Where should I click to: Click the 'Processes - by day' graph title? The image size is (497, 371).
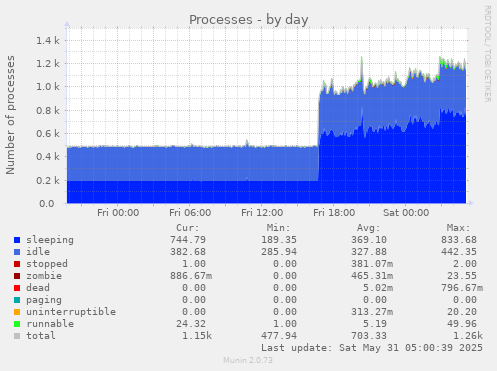pyautogui.click(x=248, y=20)
